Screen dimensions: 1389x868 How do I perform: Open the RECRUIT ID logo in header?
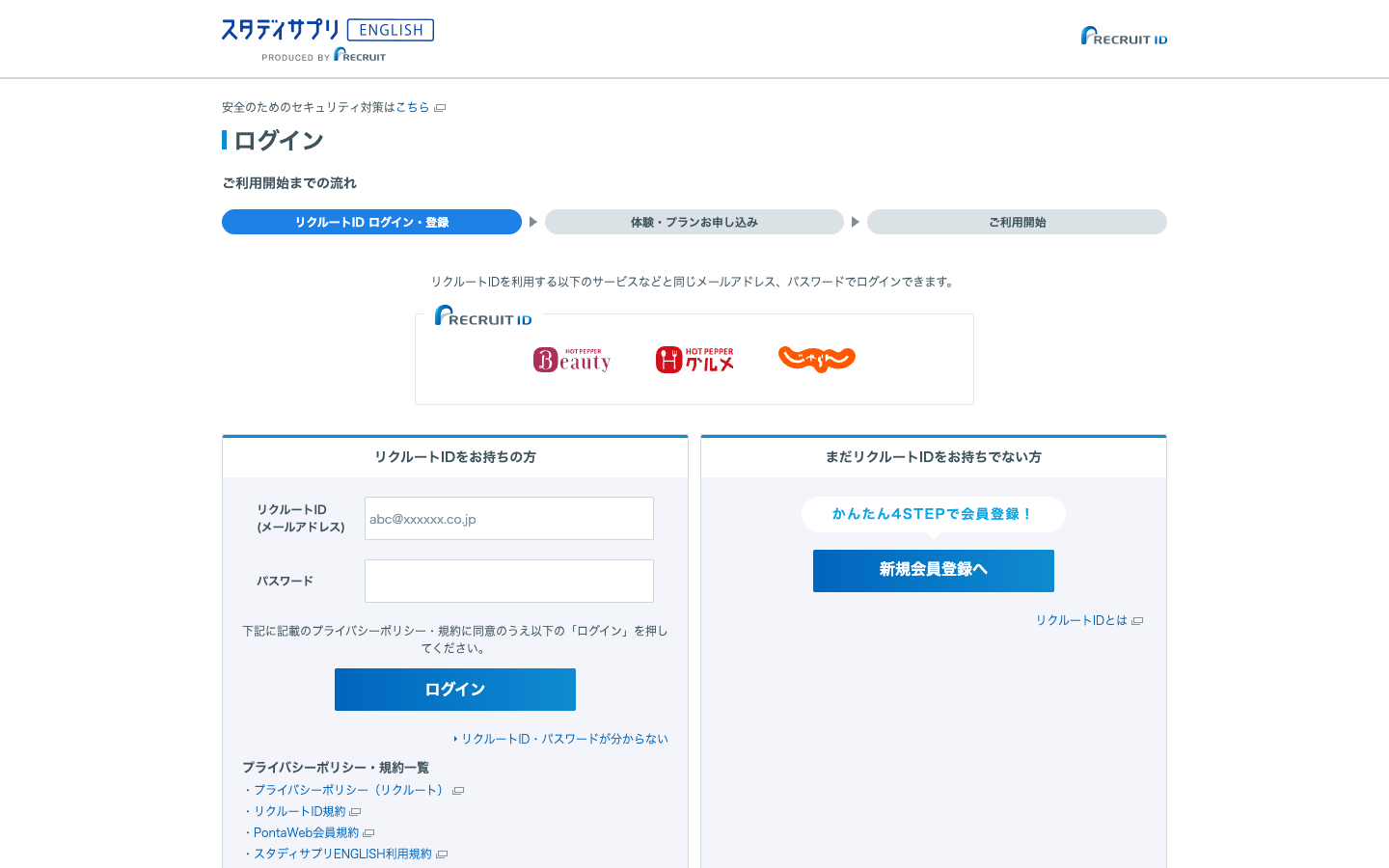(1124, 36)
